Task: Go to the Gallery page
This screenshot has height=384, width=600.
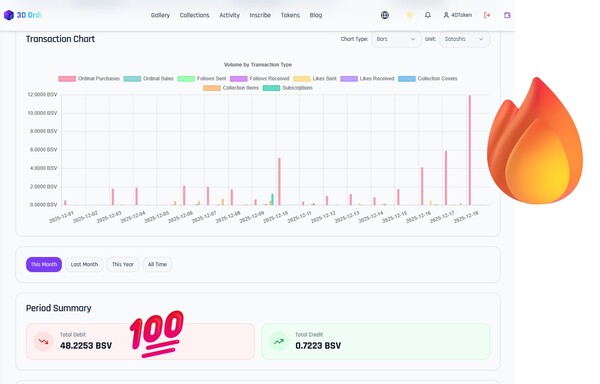Action: tap(160, 15)
